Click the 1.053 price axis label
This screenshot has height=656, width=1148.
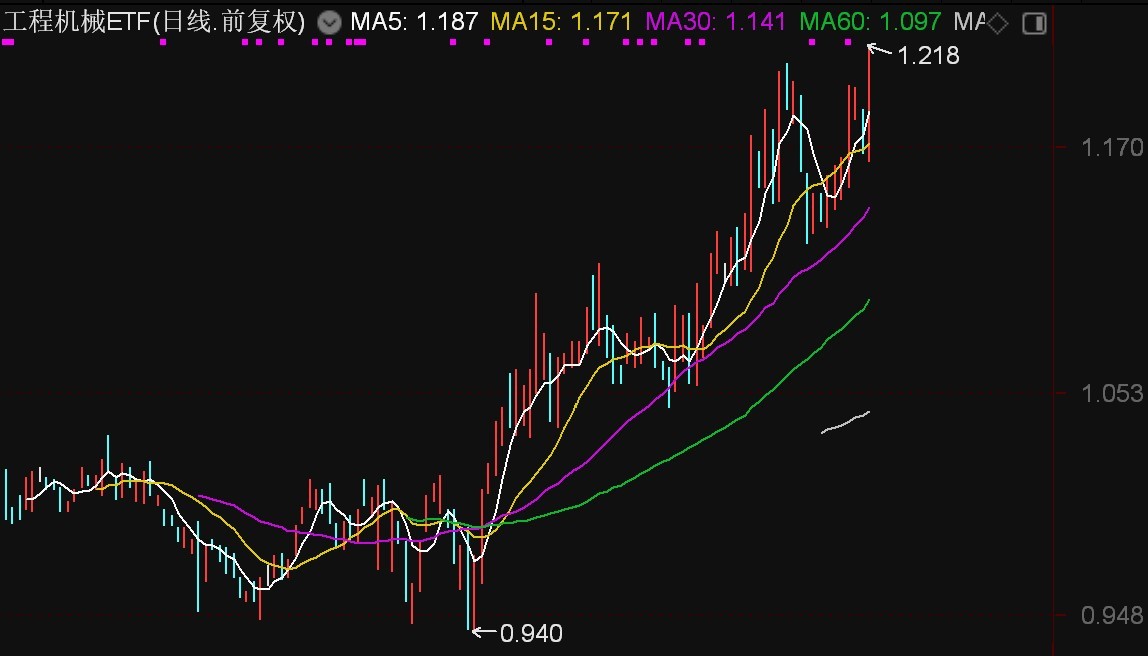(x=1111, y=394)
